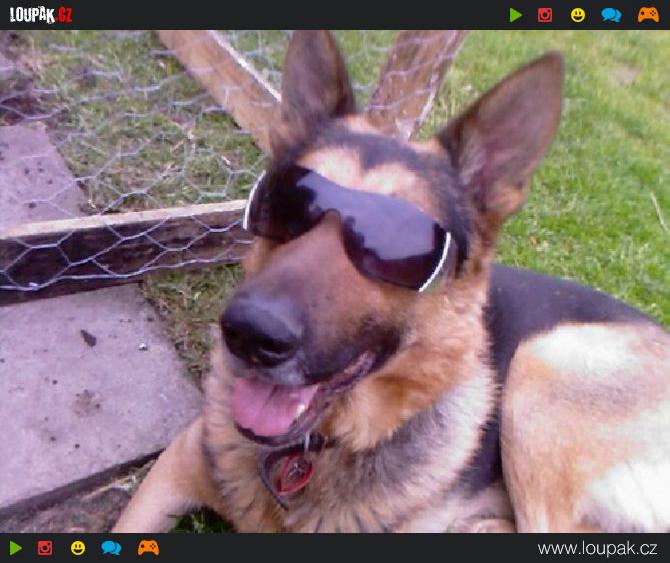Viewport: 670px width, 563px height.
Task: Choose the yellow smiley icon in the footer
Action: pos(78,548)
